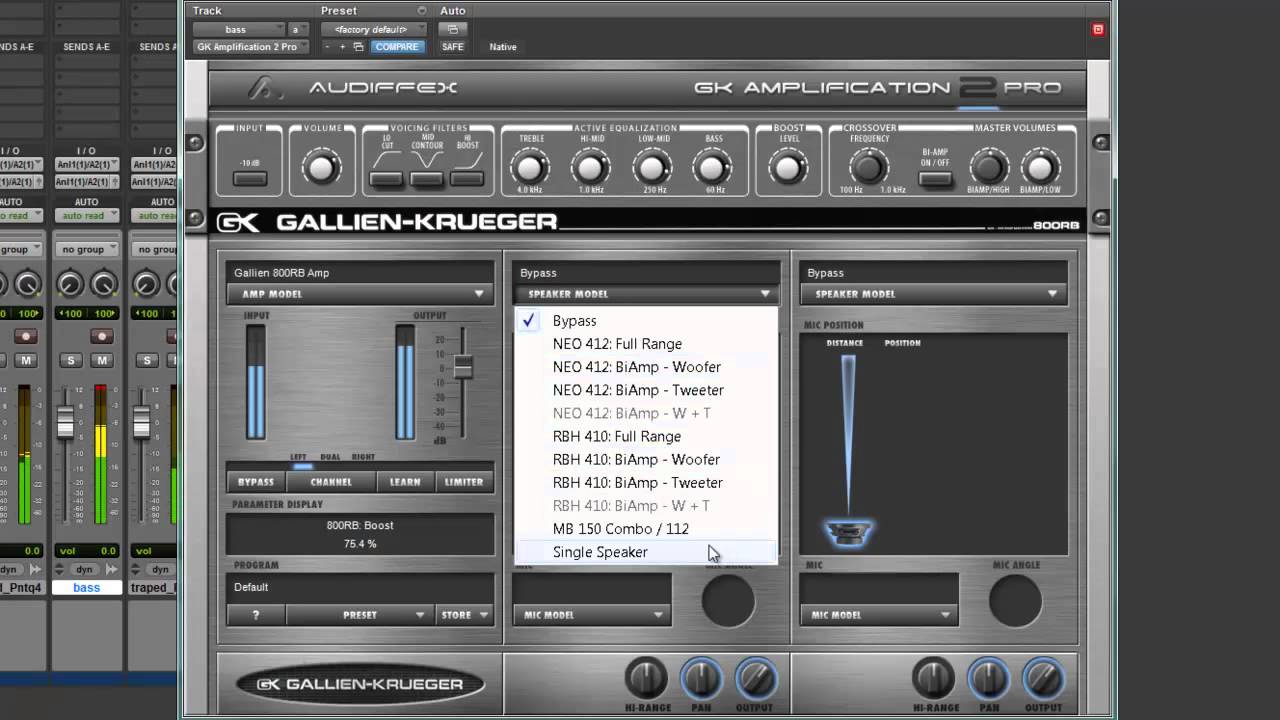Click the bass track record enable button
This screenshot has width=1280, height=720.
101,337
